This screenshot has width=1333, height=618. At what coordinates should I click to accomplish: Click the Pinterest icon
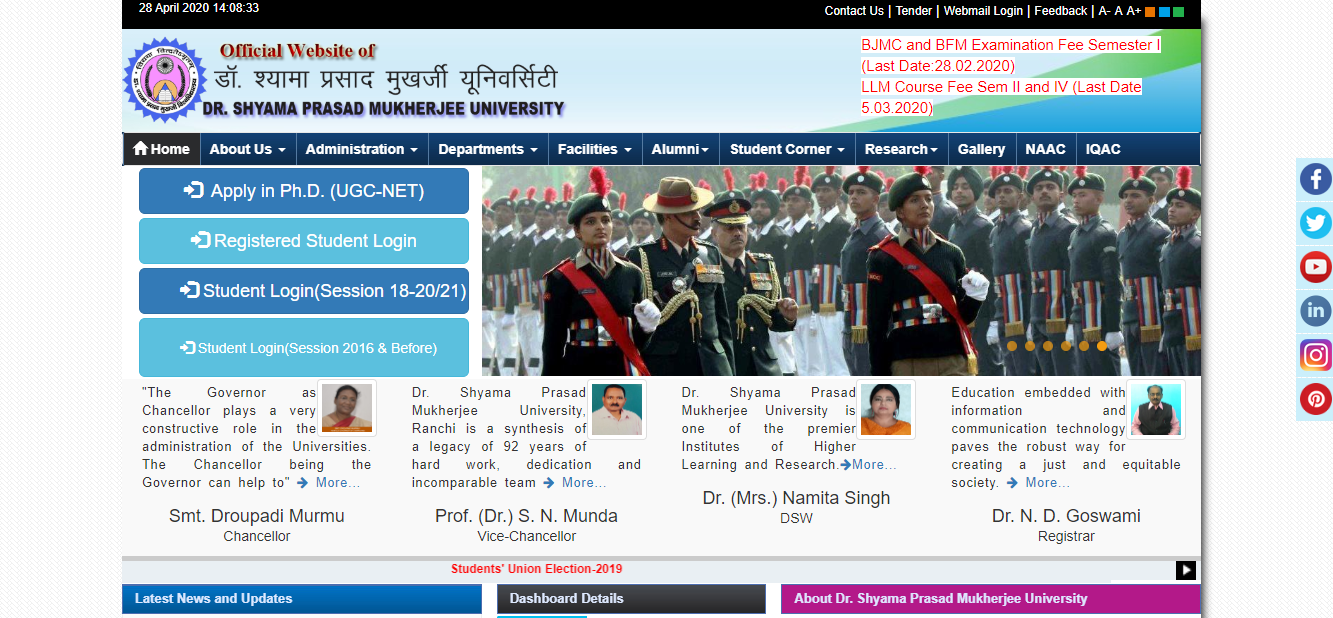pyautogui.click(x=1315, y=399)
